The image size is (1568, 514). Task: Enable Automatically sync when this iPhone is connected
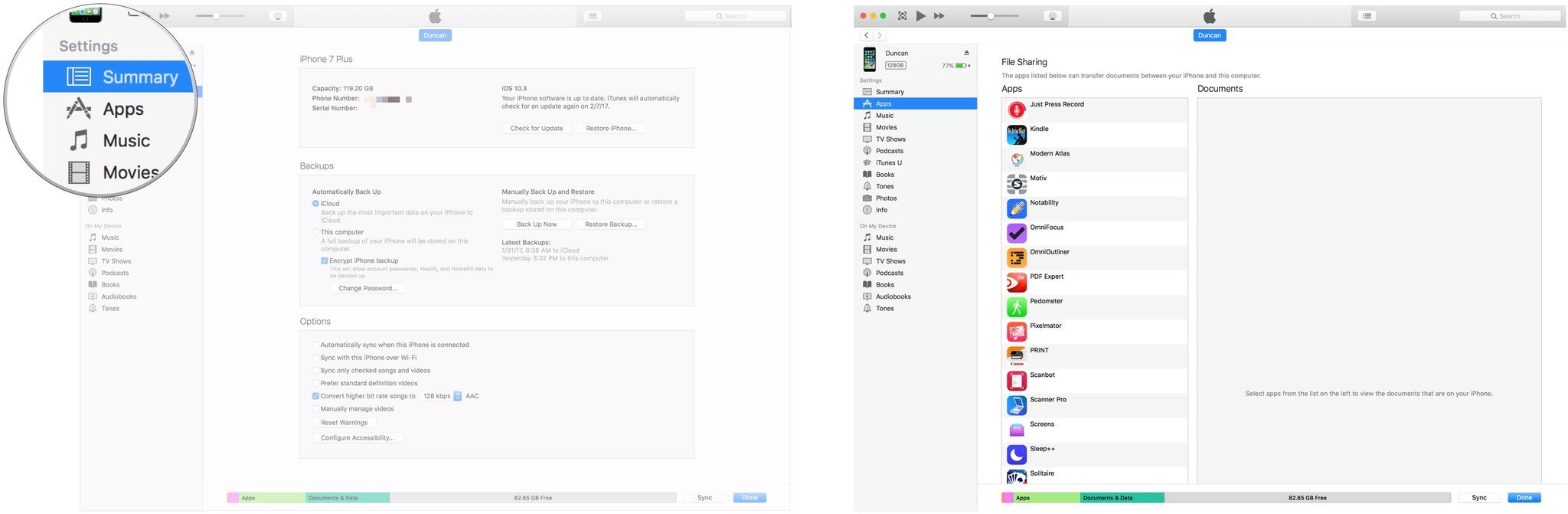315,345
